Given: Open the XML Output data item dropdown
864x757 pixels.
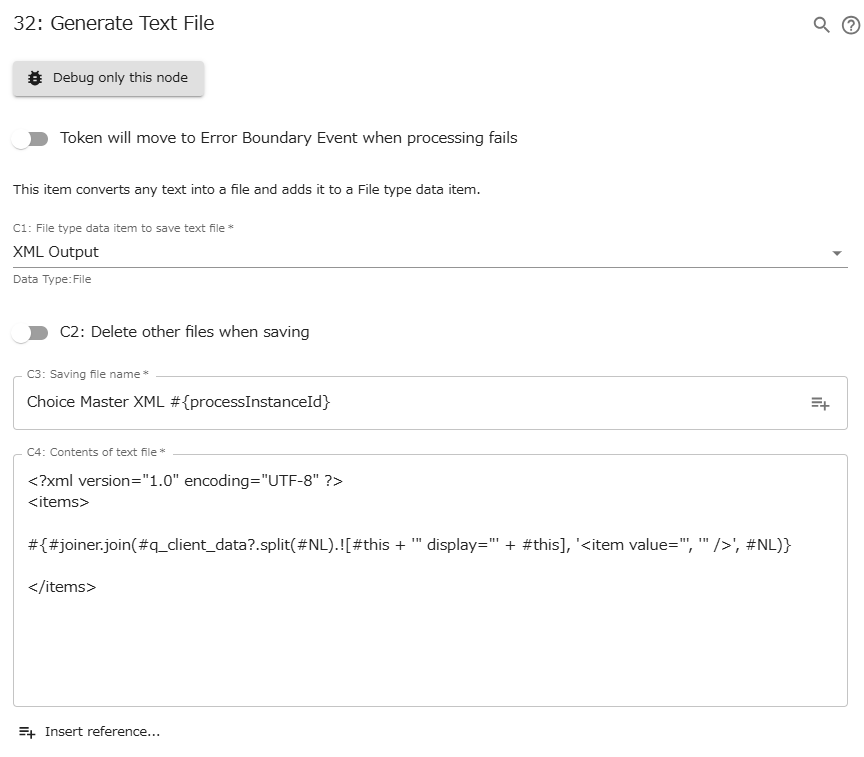Looking at the screenshot, I should pyautogui.click(x=400, y=252).
